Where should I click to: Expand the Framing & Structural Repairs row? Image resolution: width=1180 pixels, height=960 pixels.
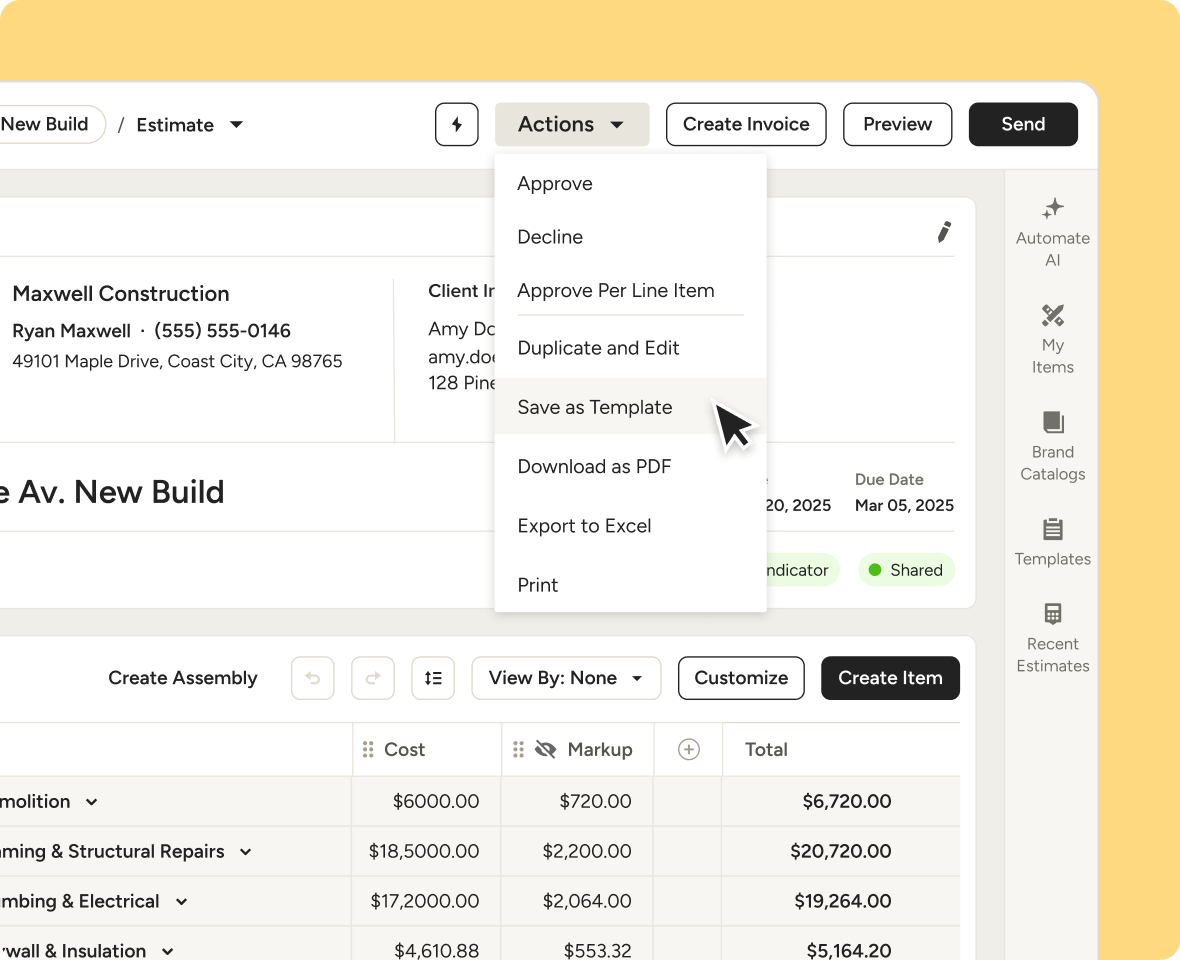[x=245, y=852]
